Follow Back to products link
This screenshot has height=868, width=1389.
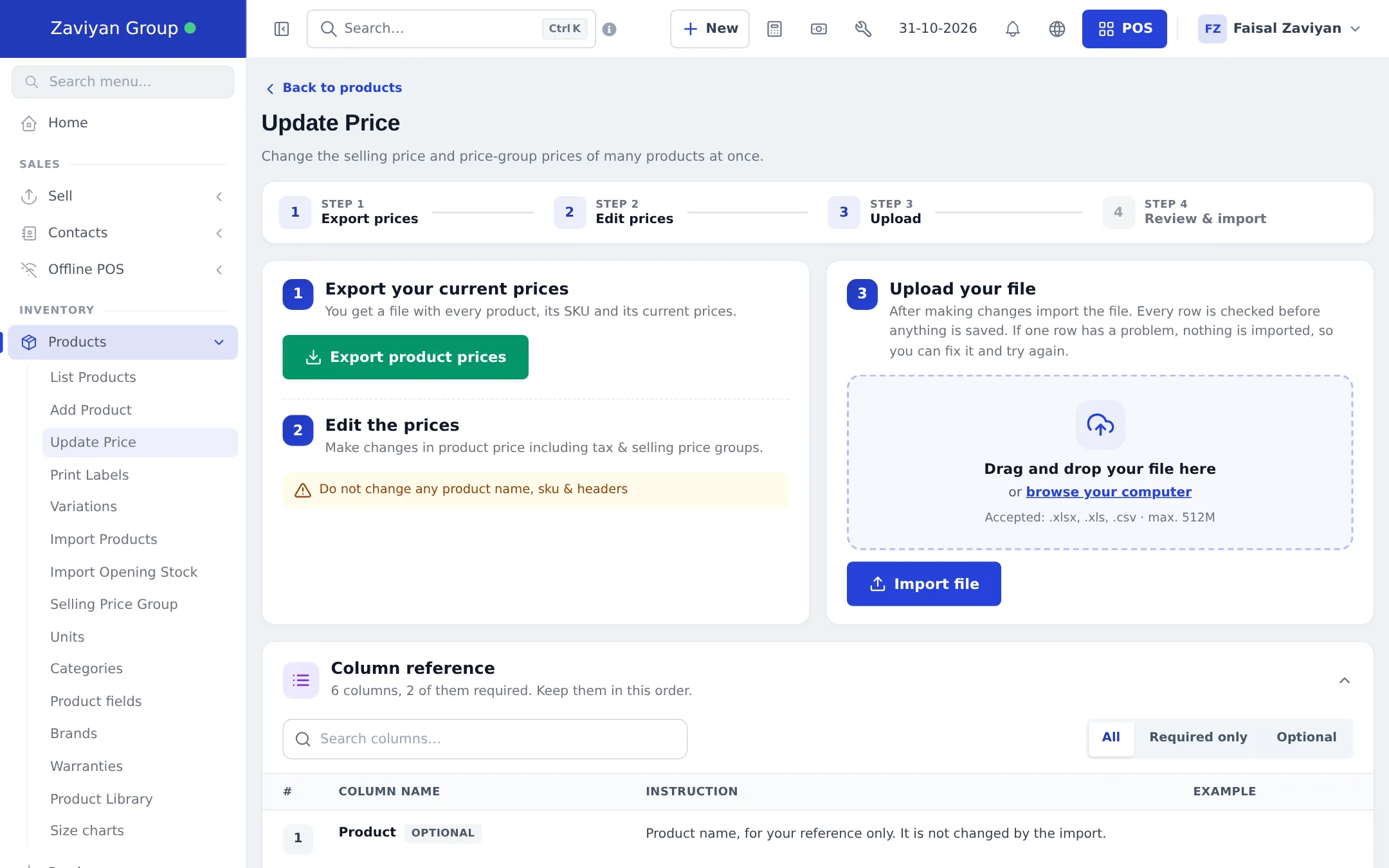(334, 88)
